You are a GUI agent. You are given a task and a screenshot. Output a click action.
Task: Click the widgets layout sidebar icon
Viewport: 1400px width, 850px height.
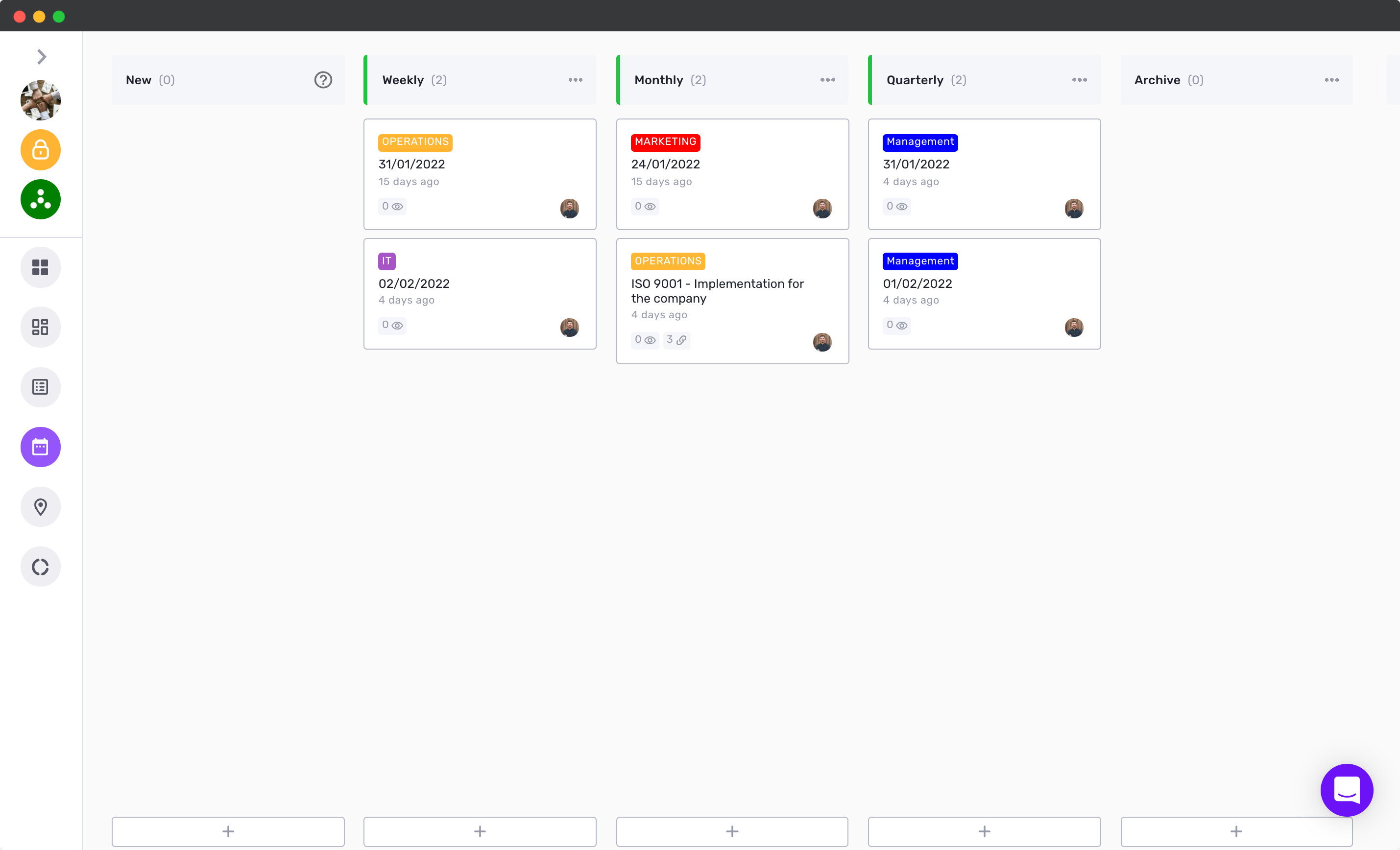coord(40,327)
